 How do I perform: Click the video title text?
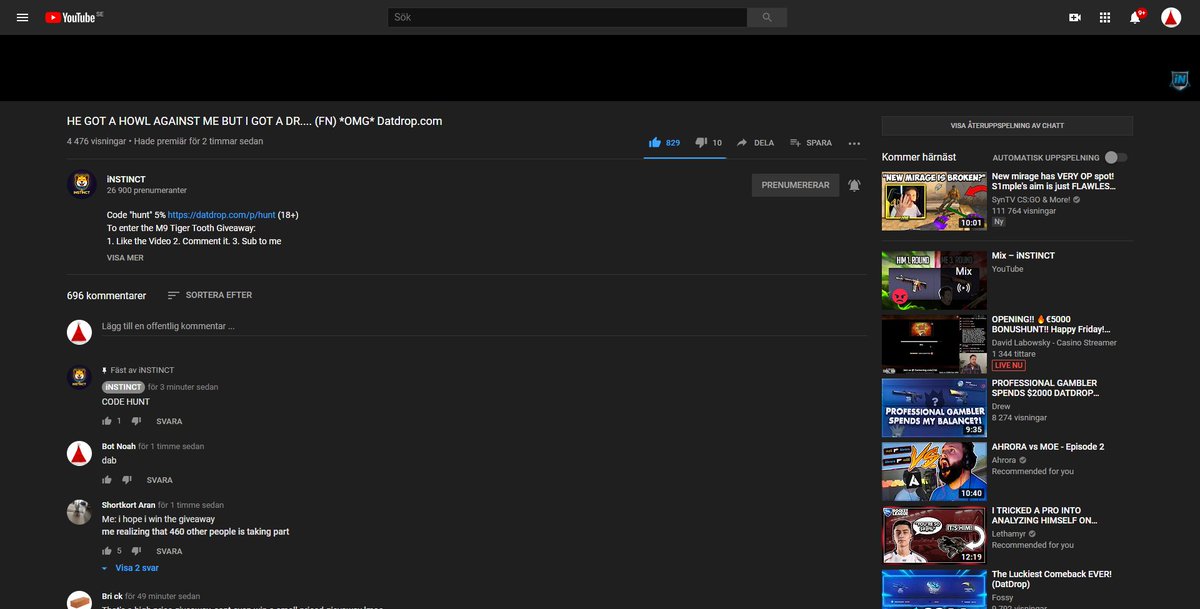[x=254, y=121]
